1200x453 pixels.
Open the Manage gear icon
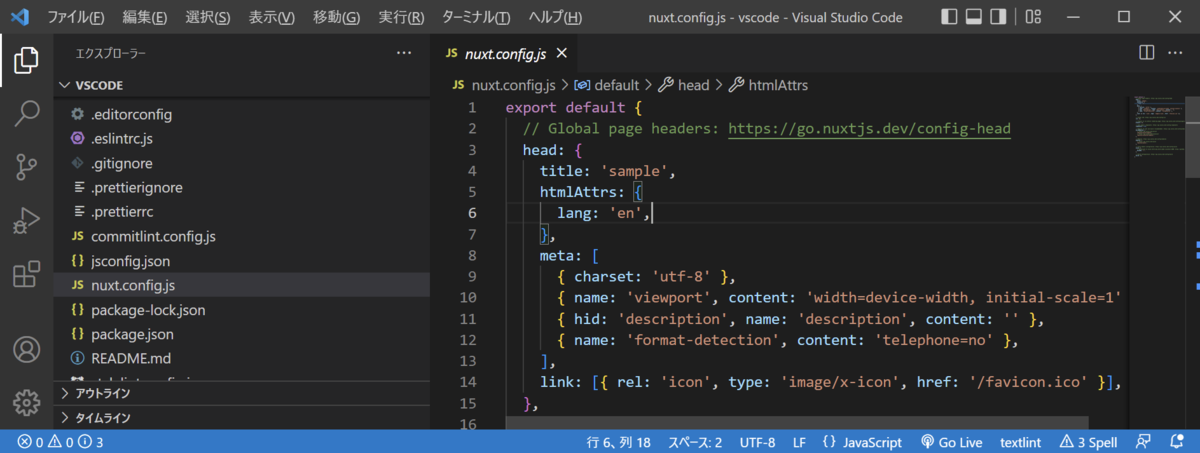(x=27, y=402)
